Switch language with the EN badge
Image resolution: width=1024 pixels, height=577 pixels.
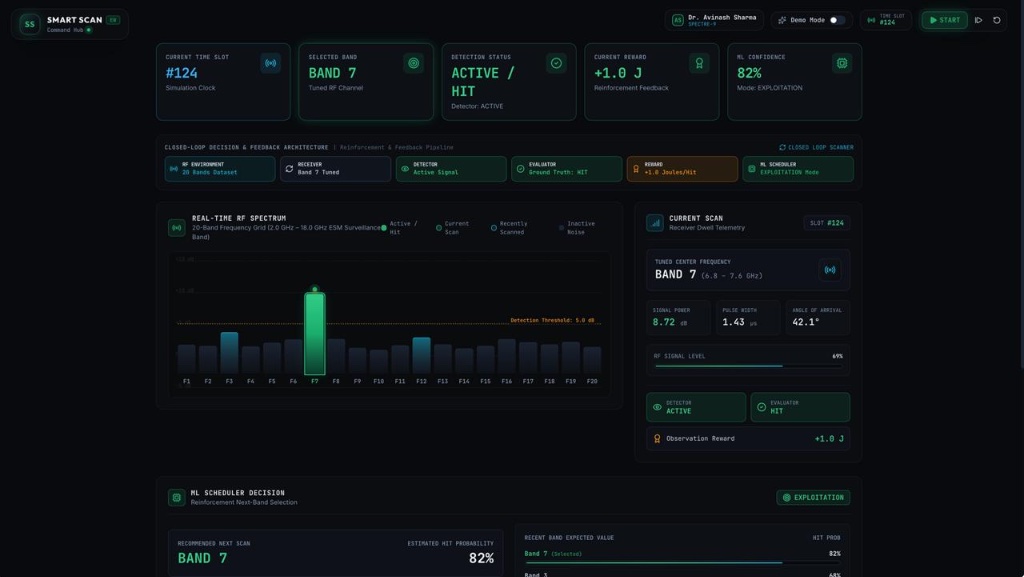coord(113,20)
